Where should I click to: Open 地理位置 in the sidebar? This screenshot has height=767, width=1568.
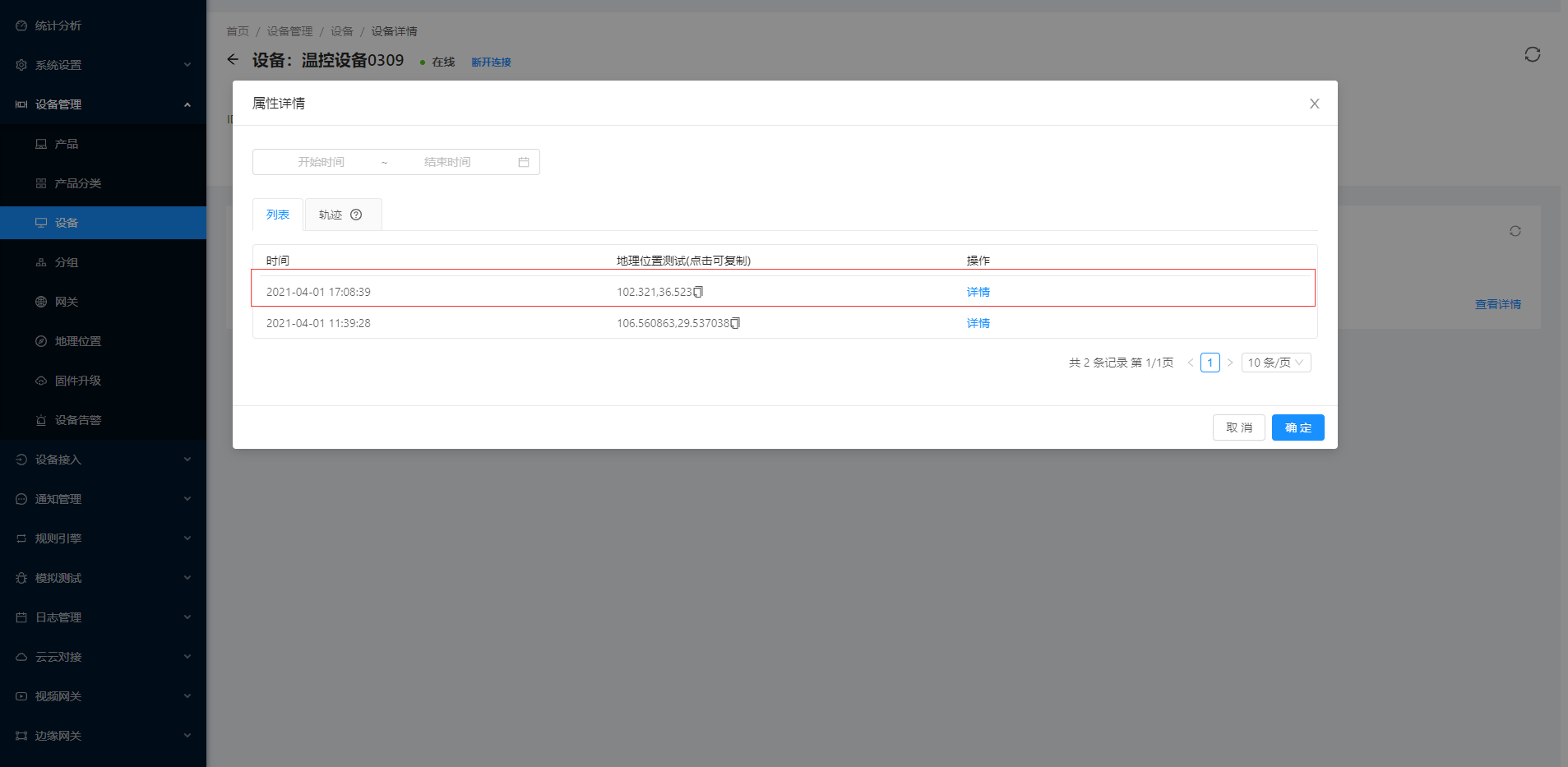[x=78, y=341]
